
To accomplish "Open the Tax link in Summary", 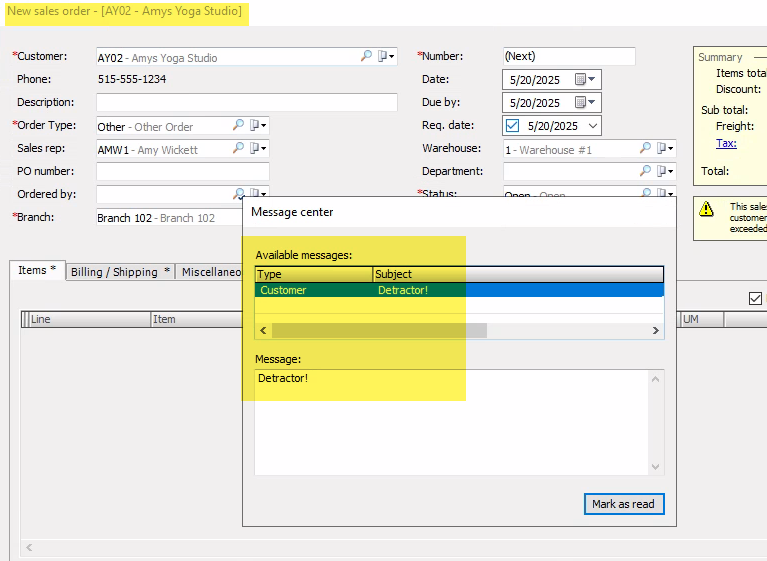I will (726, 143).
